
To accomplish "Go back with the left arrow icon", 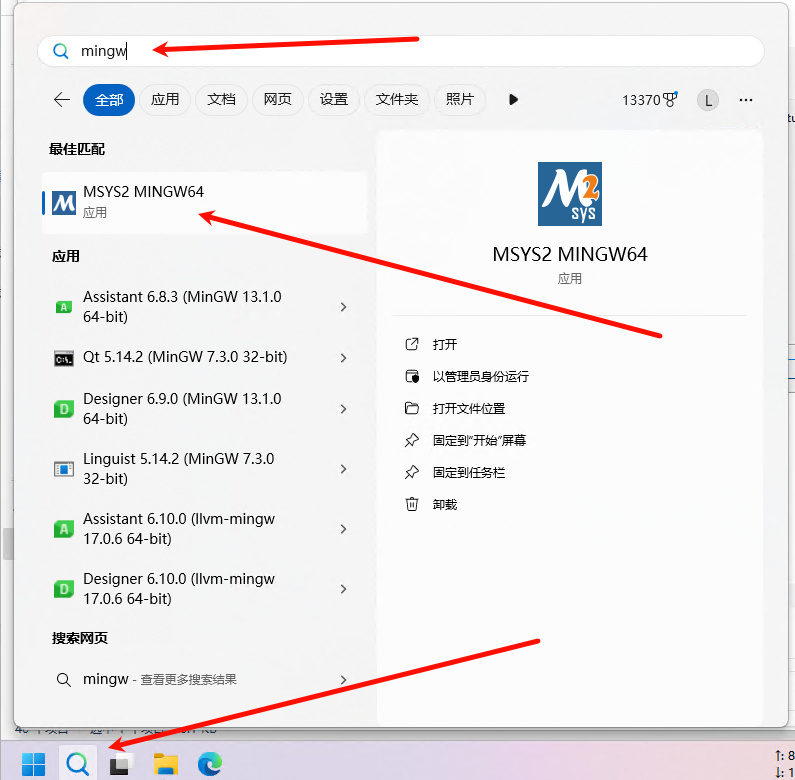I will pyautogui.click(x=62, y=99).
